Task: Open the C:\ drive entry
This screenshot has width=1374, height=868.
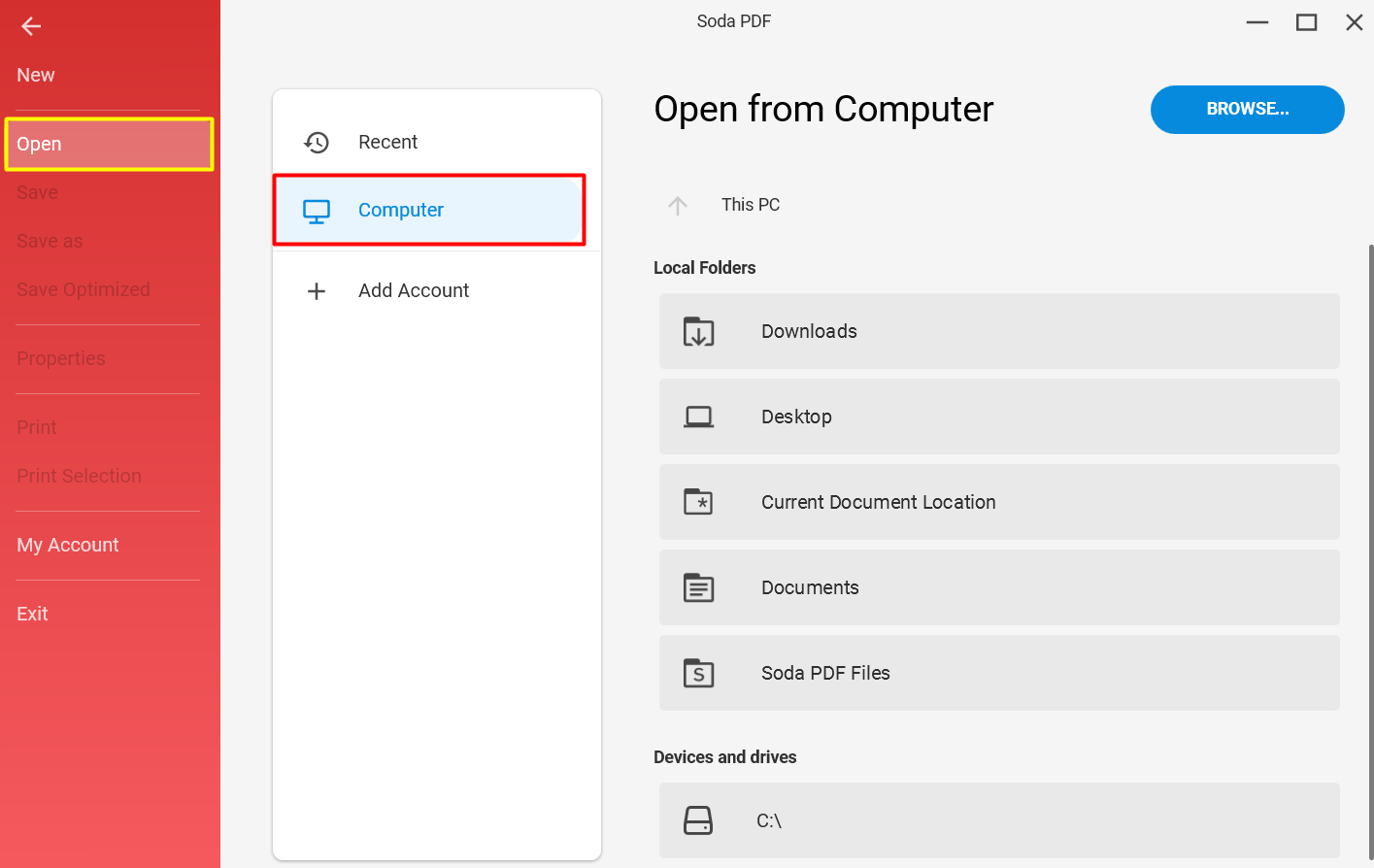Action: coord(999,820)
